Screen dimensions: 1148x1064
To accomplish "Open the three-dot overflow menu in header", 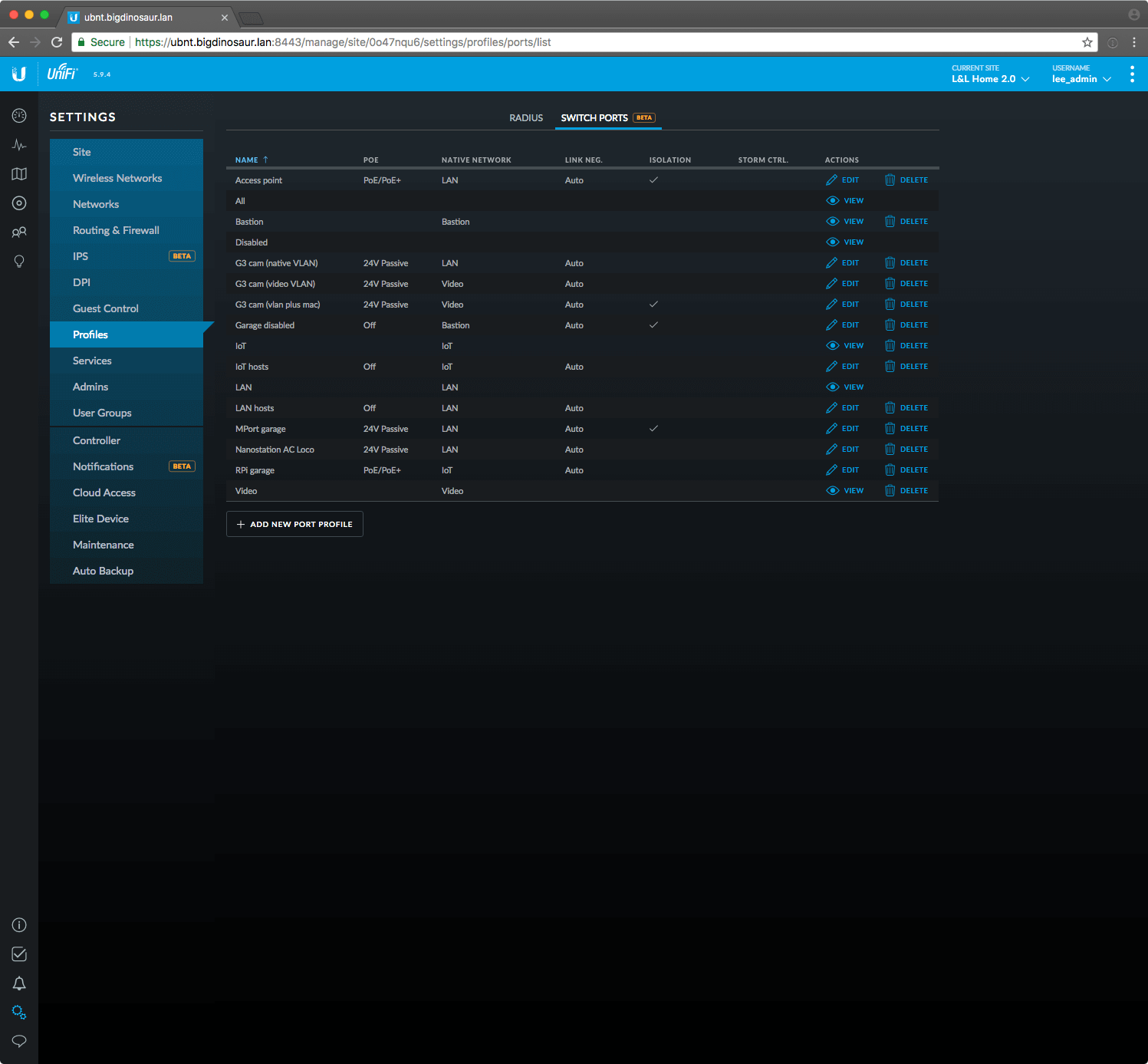I will (x=1132, y=74).
